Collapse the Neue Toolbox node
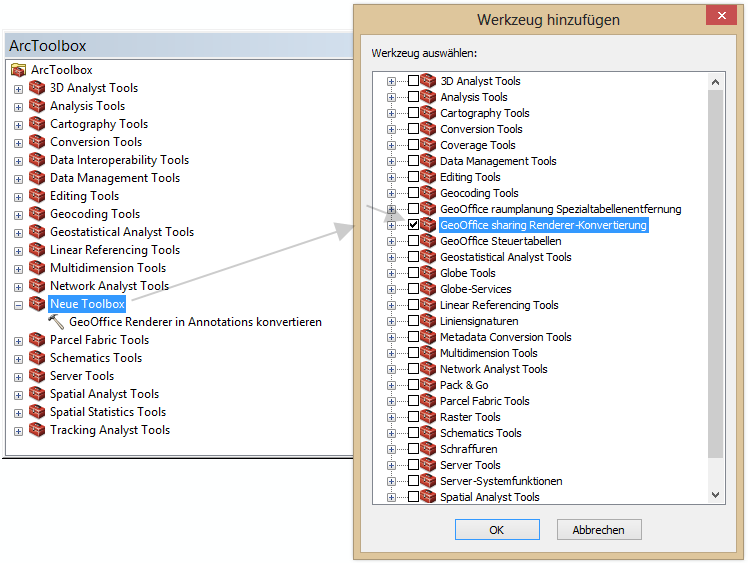The height and width of the screenshot is (563, 748). tap(19, 305)
